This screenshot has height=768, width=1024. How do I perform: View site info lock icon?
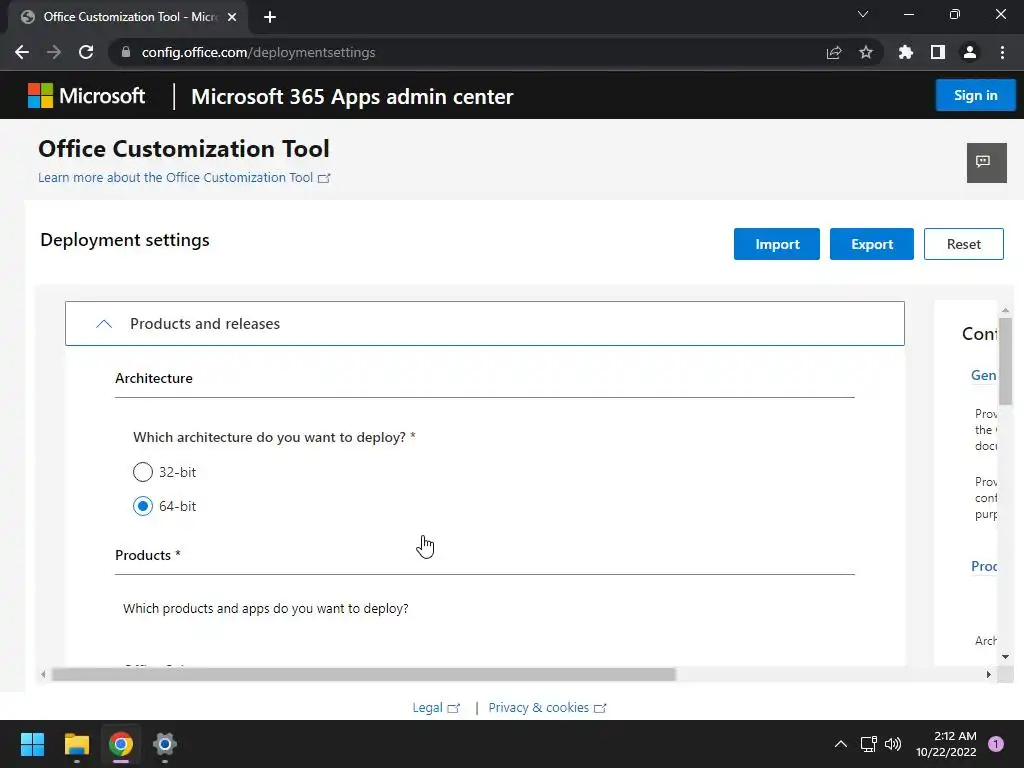tap(126, 52)
